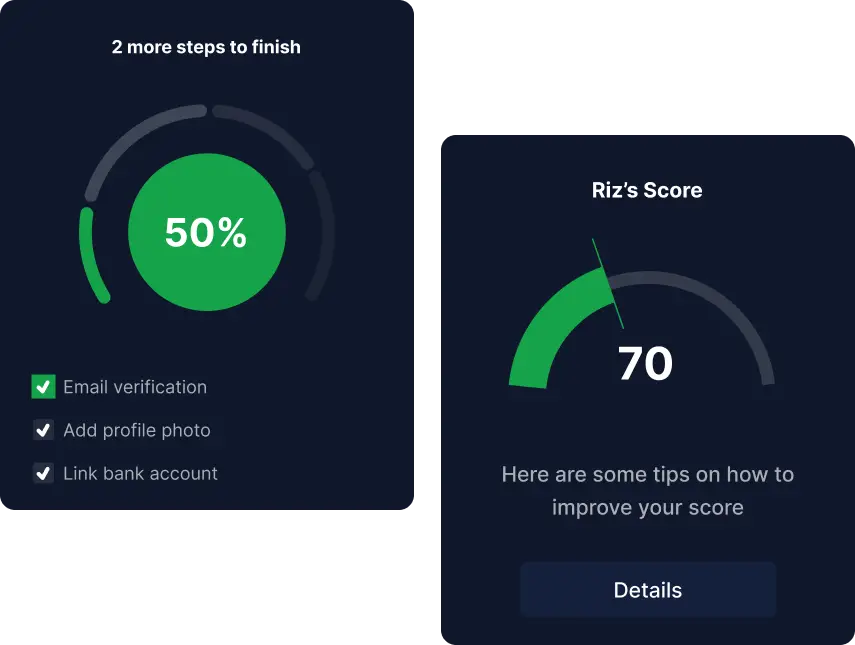Select the green segment of the progress ring

click(x=90, y=255)
